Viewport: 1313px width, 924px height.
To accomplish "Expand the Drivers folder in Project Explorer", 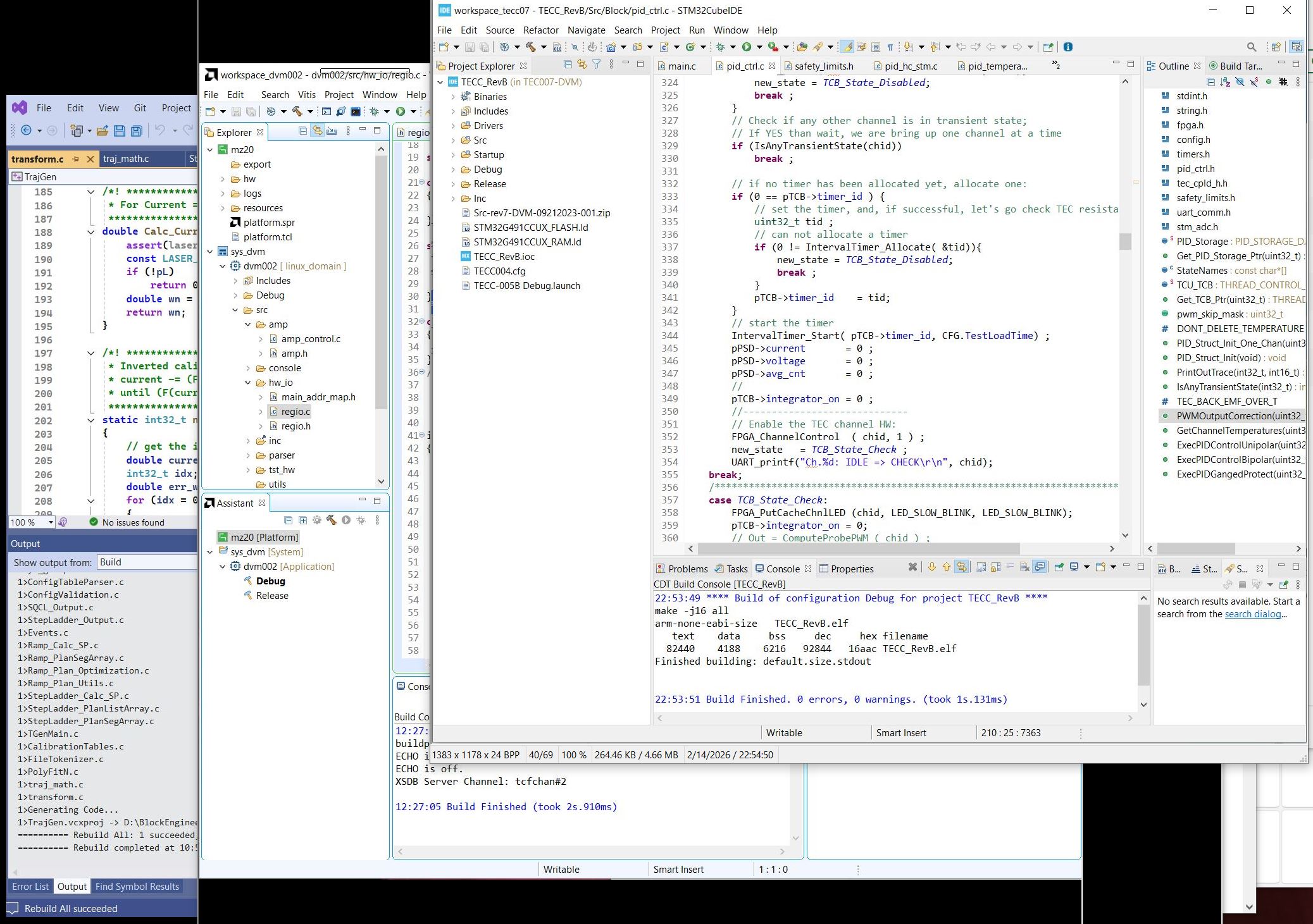I will [x=453, y=126].
